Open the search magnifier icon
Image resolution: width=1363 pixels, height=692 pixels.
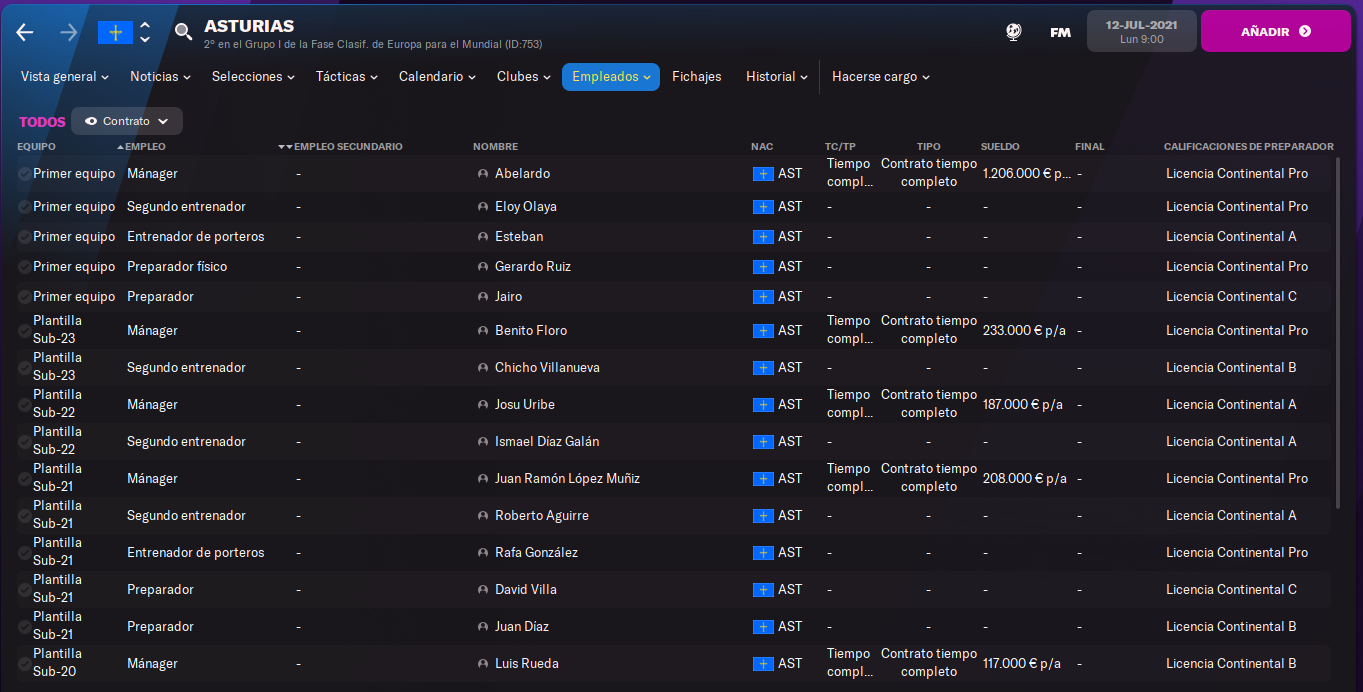183,32
